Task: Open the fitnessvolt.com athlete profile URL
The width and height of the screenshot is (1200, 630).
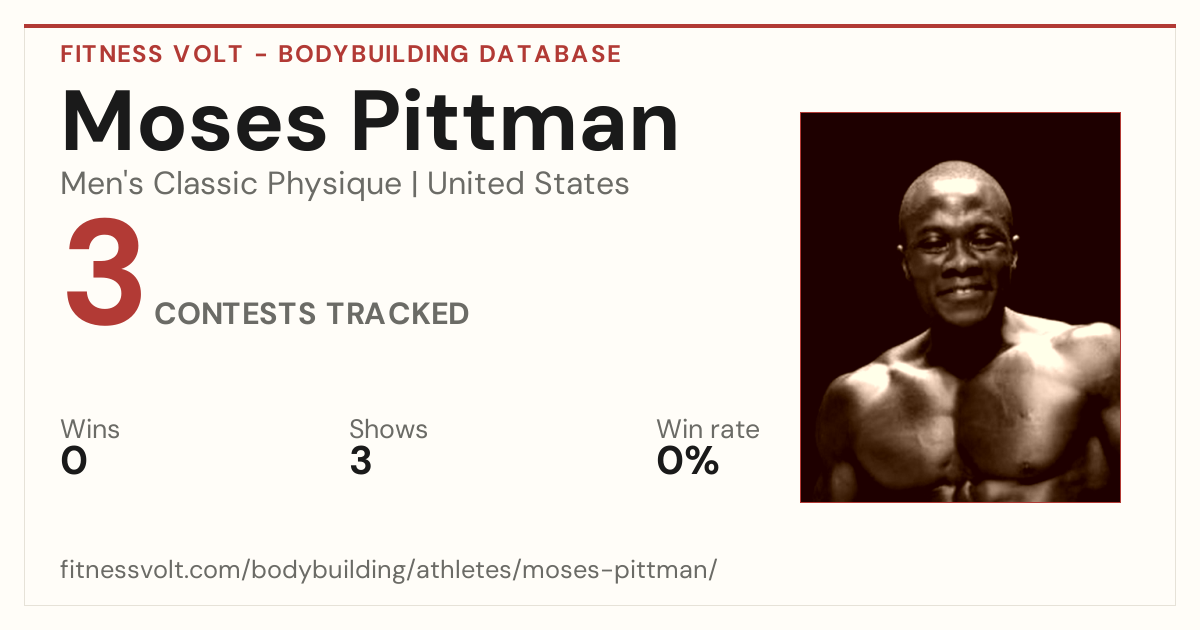Action: [389, 570]
